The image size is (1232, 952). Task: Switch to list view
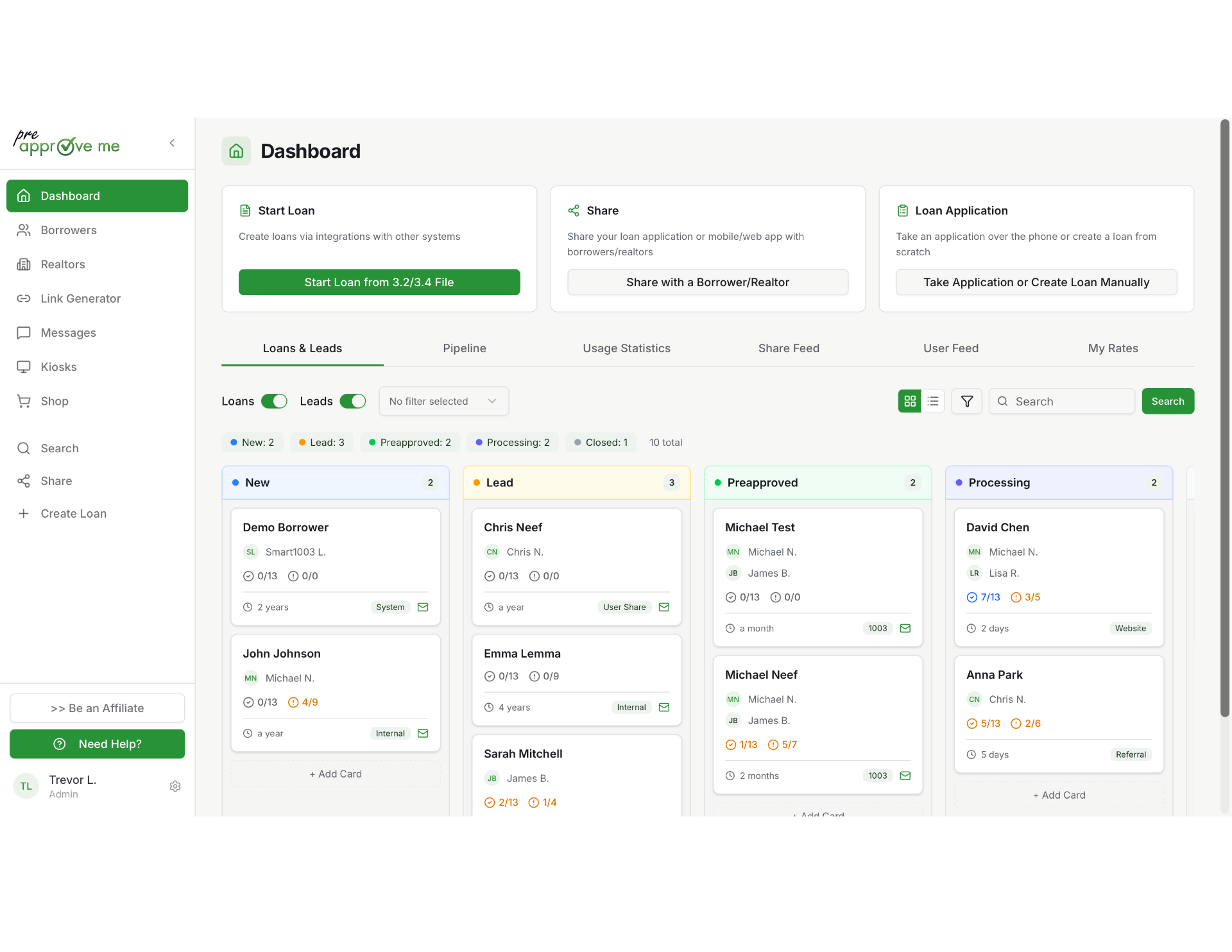(933, 401)
